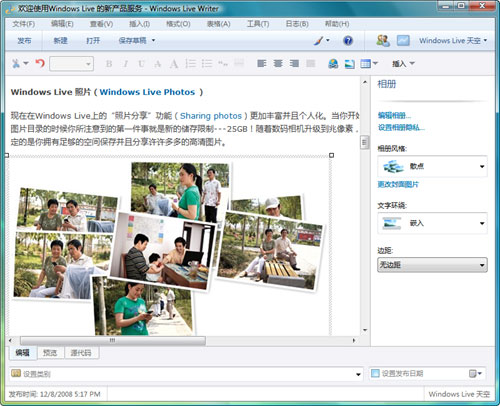The width and height of the screenshot is (500, 406).
Task: Expand the 设置类别 category dropdown
Action: tap(358, 374)
